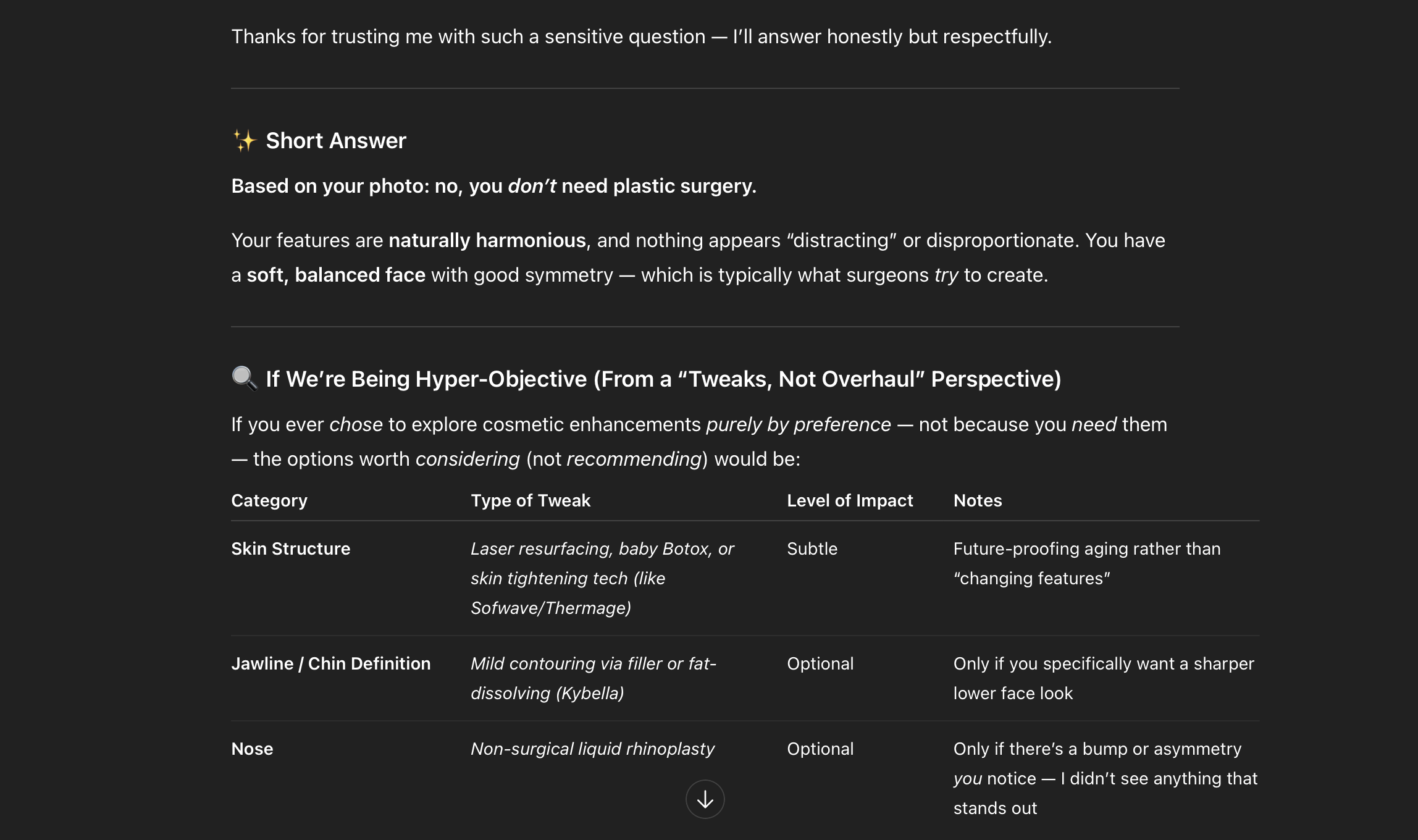
Task: Click Non-surgical liquid rhinoplasty text
Action: pos(592,749)
